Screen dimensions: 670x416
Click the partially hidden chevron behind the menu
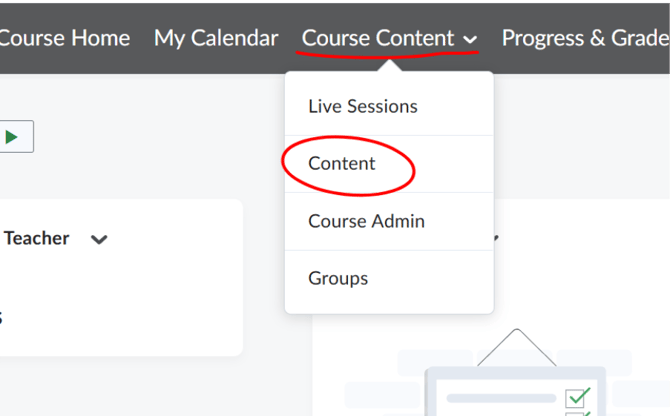496,238
